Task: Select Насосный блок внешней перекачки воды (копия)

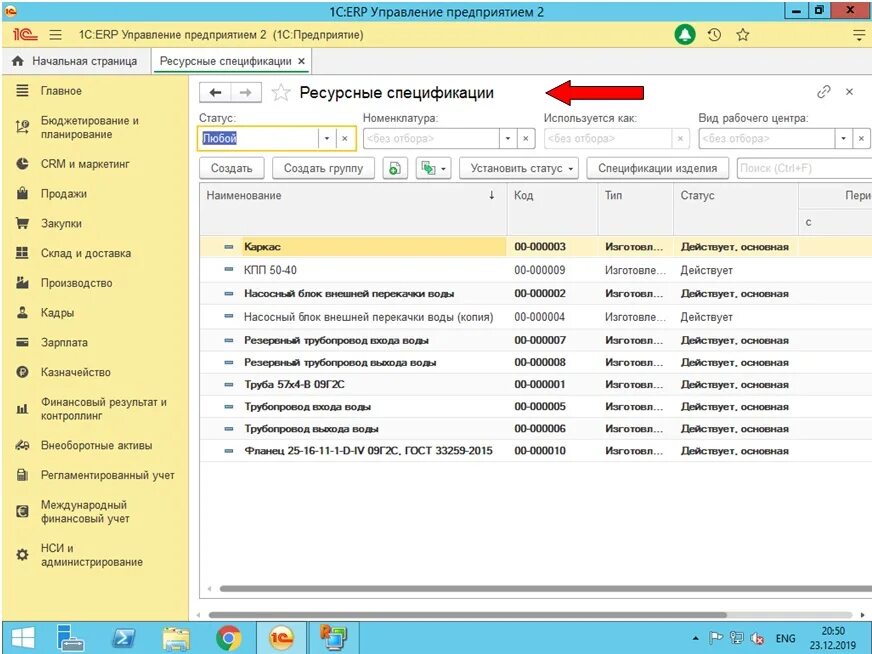Action: (x=536, y=317)
